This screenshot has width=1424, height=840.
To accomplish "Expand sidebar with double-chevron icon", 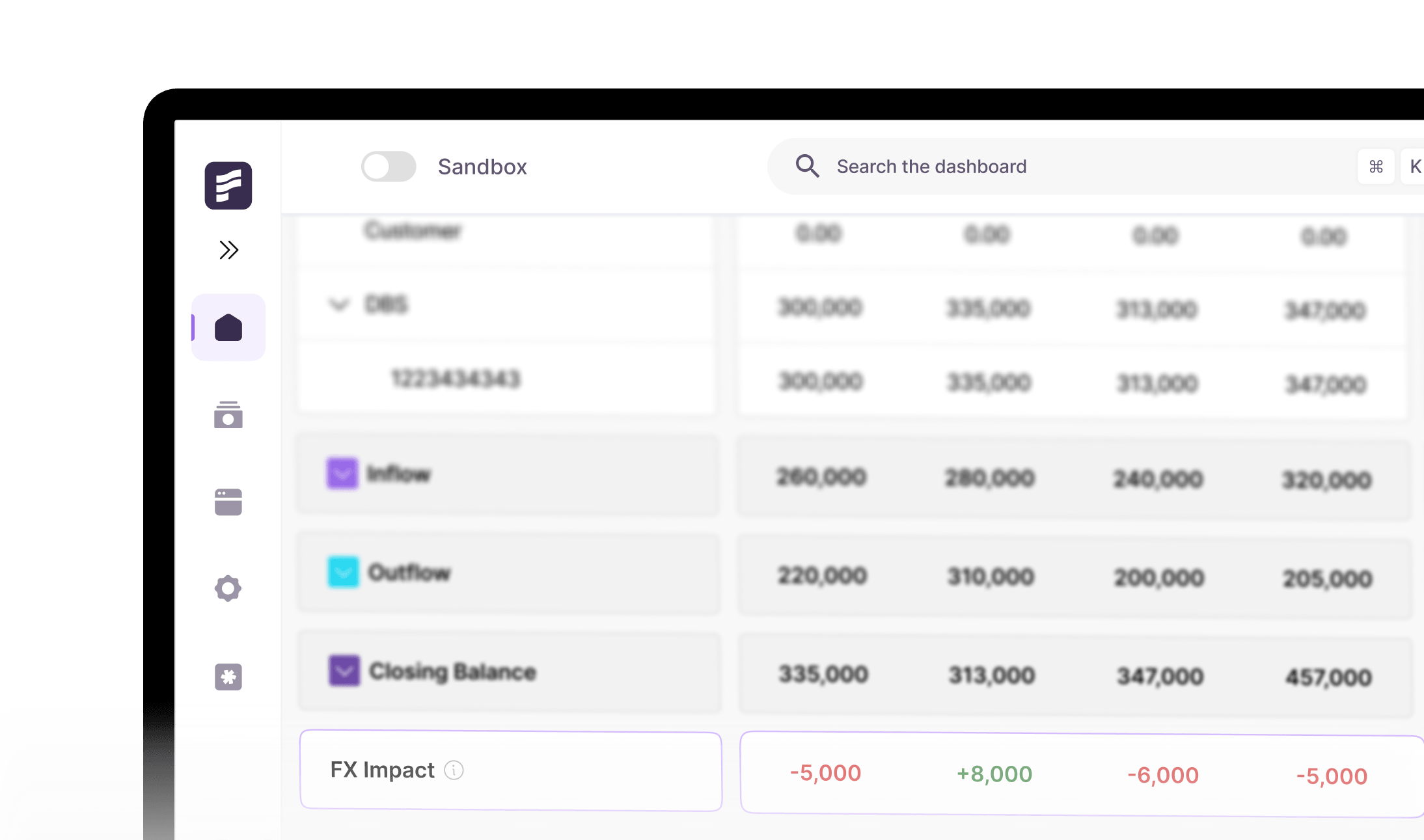I will 228,250.
